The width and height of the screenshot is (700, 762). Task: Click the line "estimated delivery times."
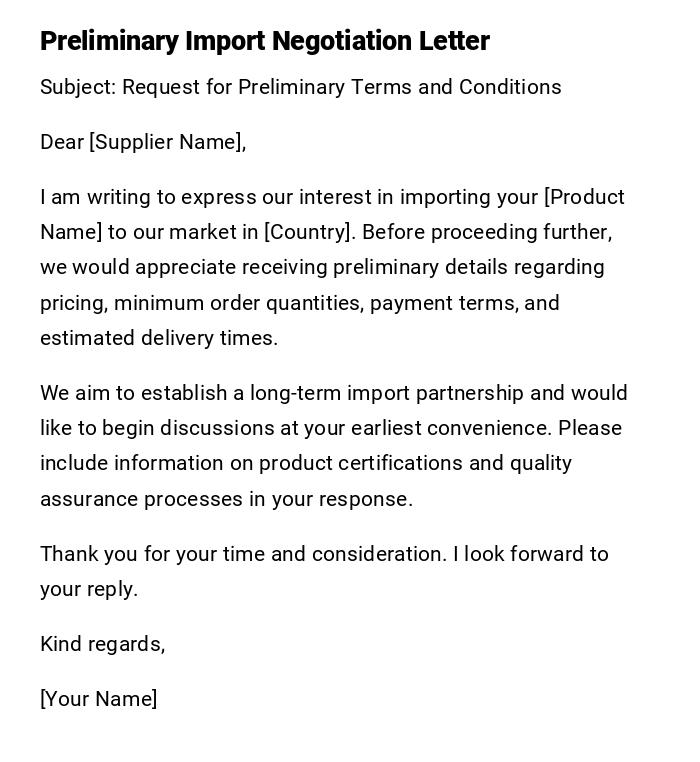pyautogui.click(x=159, y=338)
